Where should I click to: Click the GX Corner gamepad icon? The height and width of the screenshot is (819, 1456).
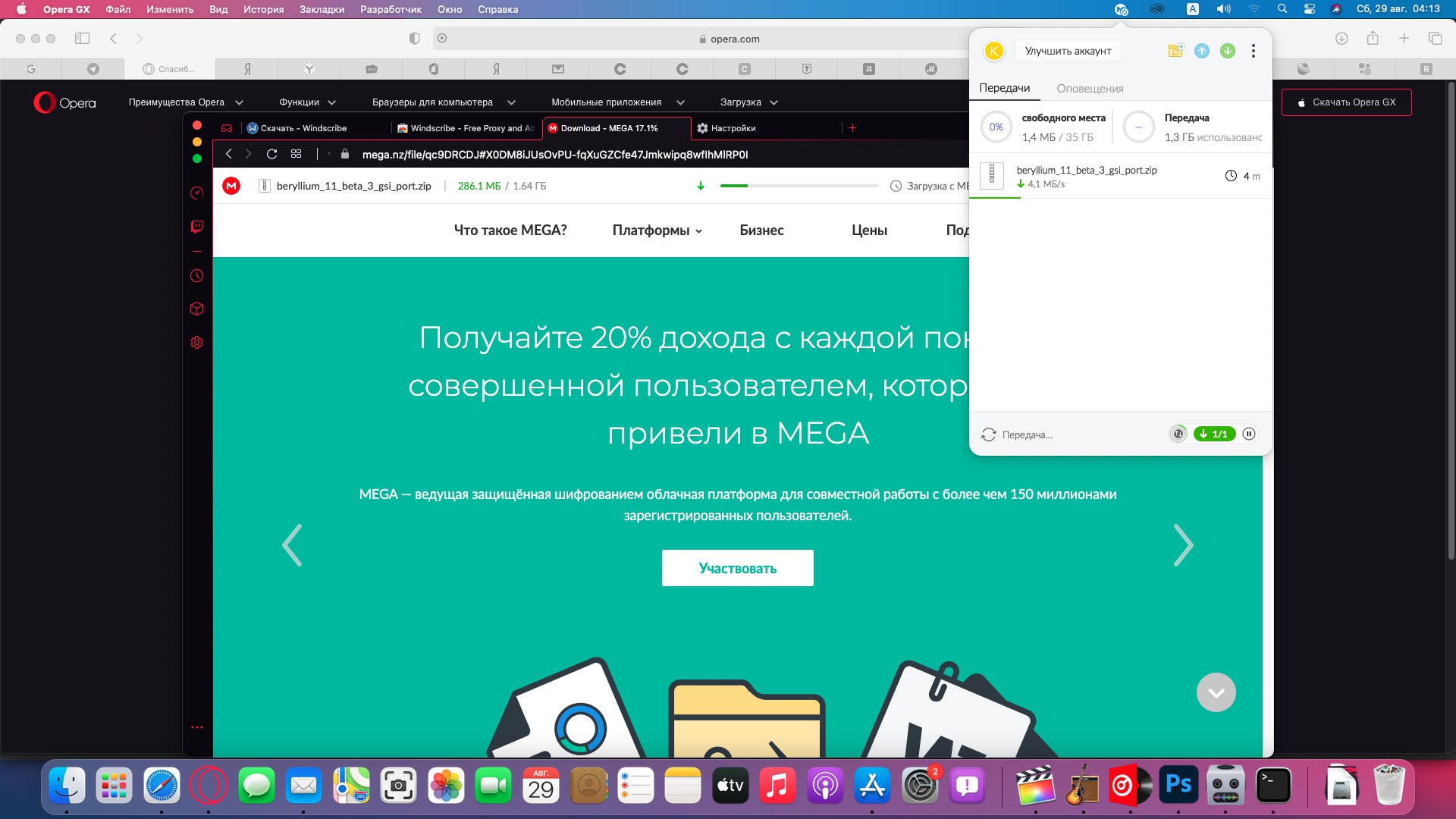point(226,128)
